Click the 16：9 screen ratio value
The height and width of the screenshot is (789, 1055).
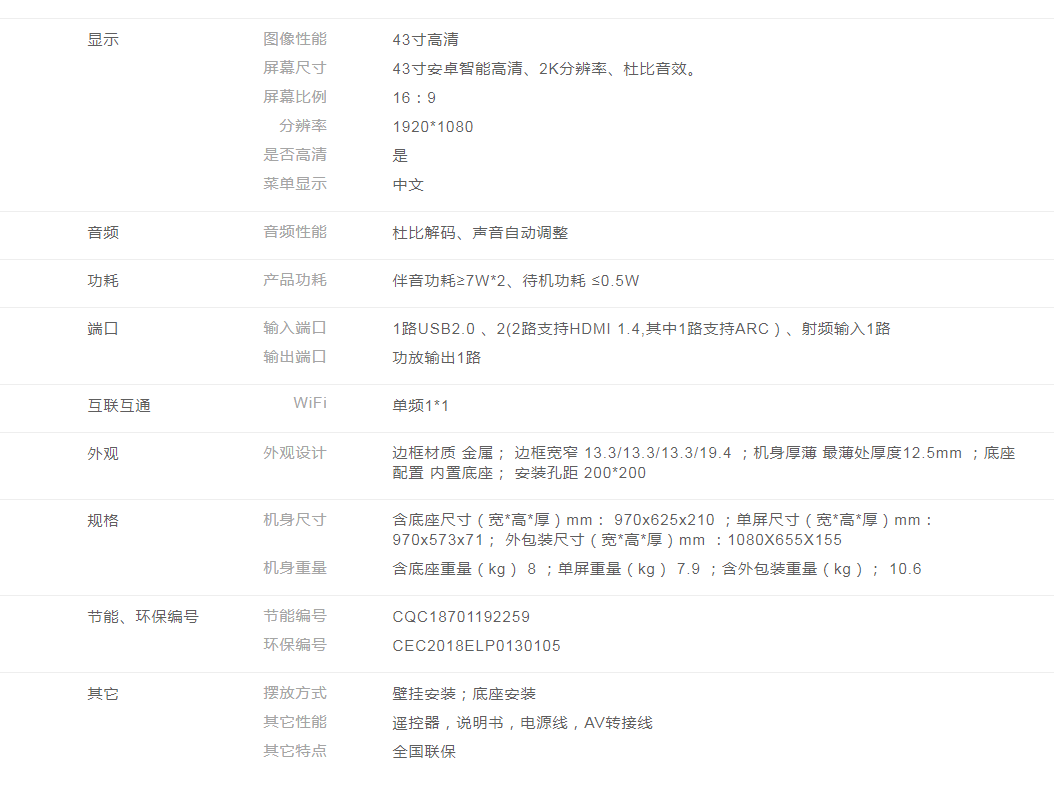[x=414, y=98]
